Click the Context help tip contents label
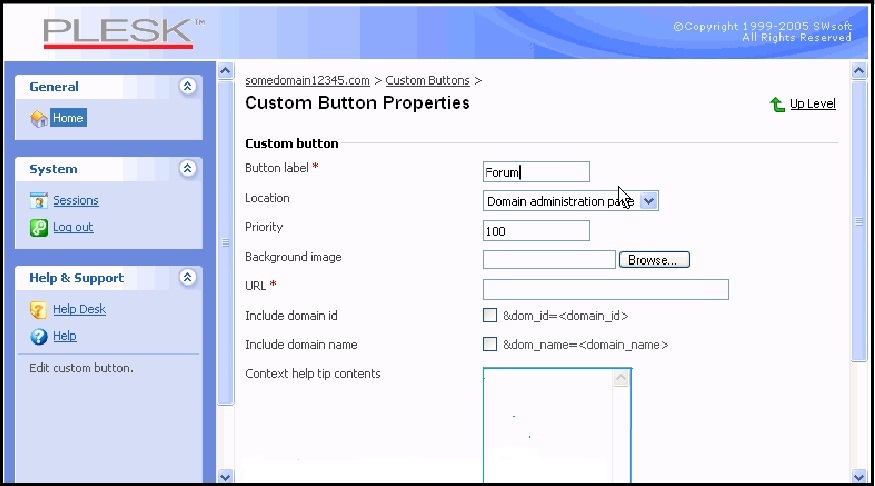This screenshot has width=875, height=486. [x=312, y=374]
